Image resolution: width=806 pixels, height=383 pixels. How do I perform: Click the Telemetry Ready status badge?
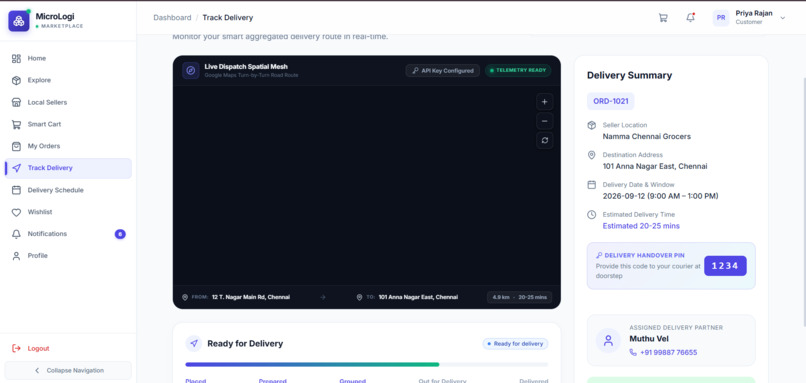coord(518,70)
